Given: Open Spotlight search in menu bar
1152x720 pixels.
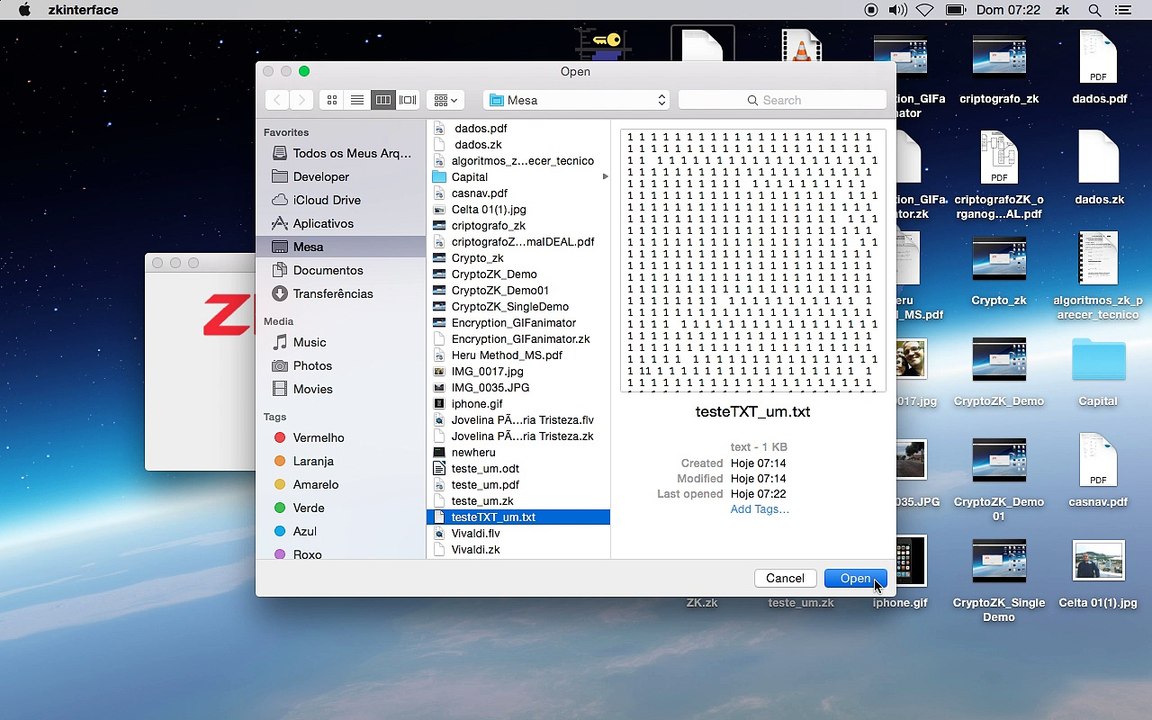Looking at the screenshot, I should click(x=1095, y=10).
